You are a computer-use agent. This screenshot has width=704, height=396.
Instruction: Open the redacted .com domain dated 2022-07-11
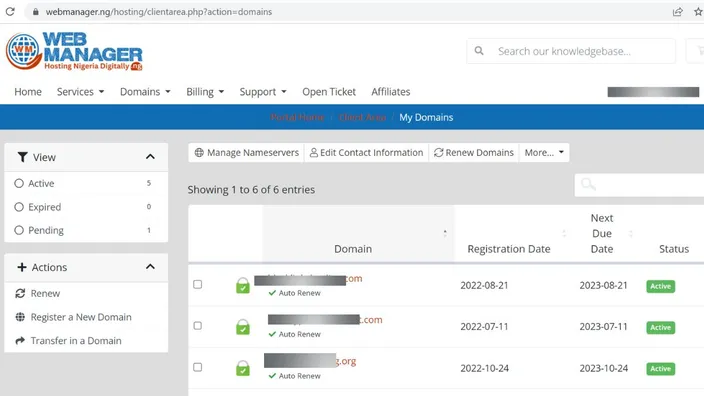(325, 320)
